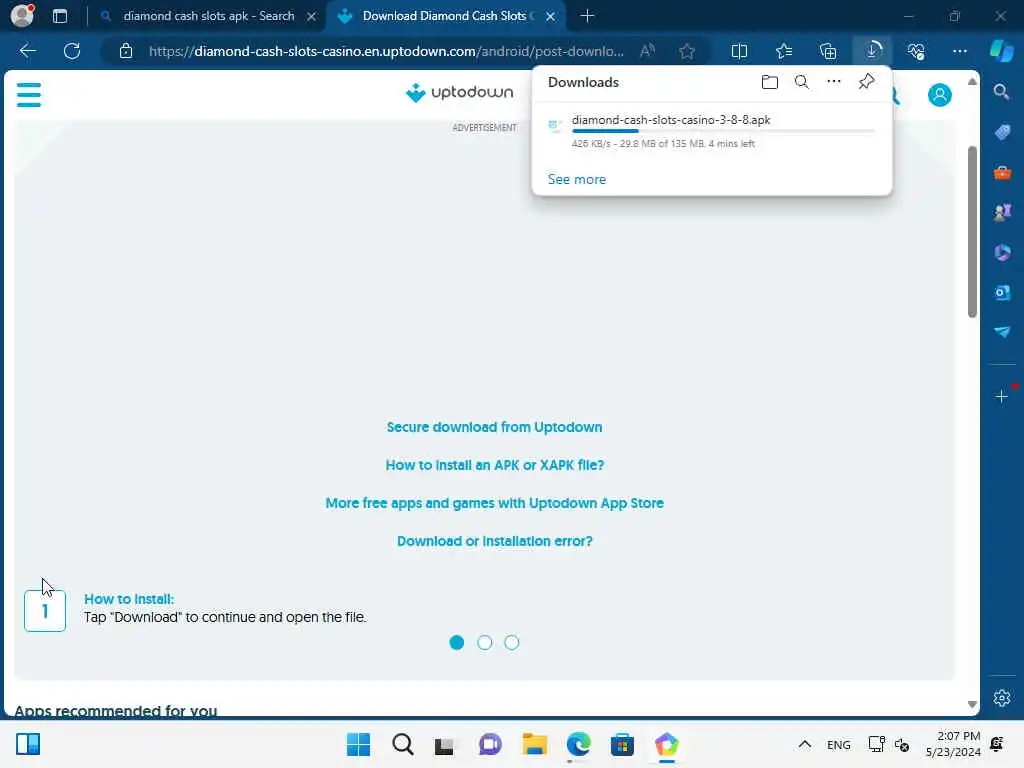Toggle the Downloads toolbar button

[872, 51]
